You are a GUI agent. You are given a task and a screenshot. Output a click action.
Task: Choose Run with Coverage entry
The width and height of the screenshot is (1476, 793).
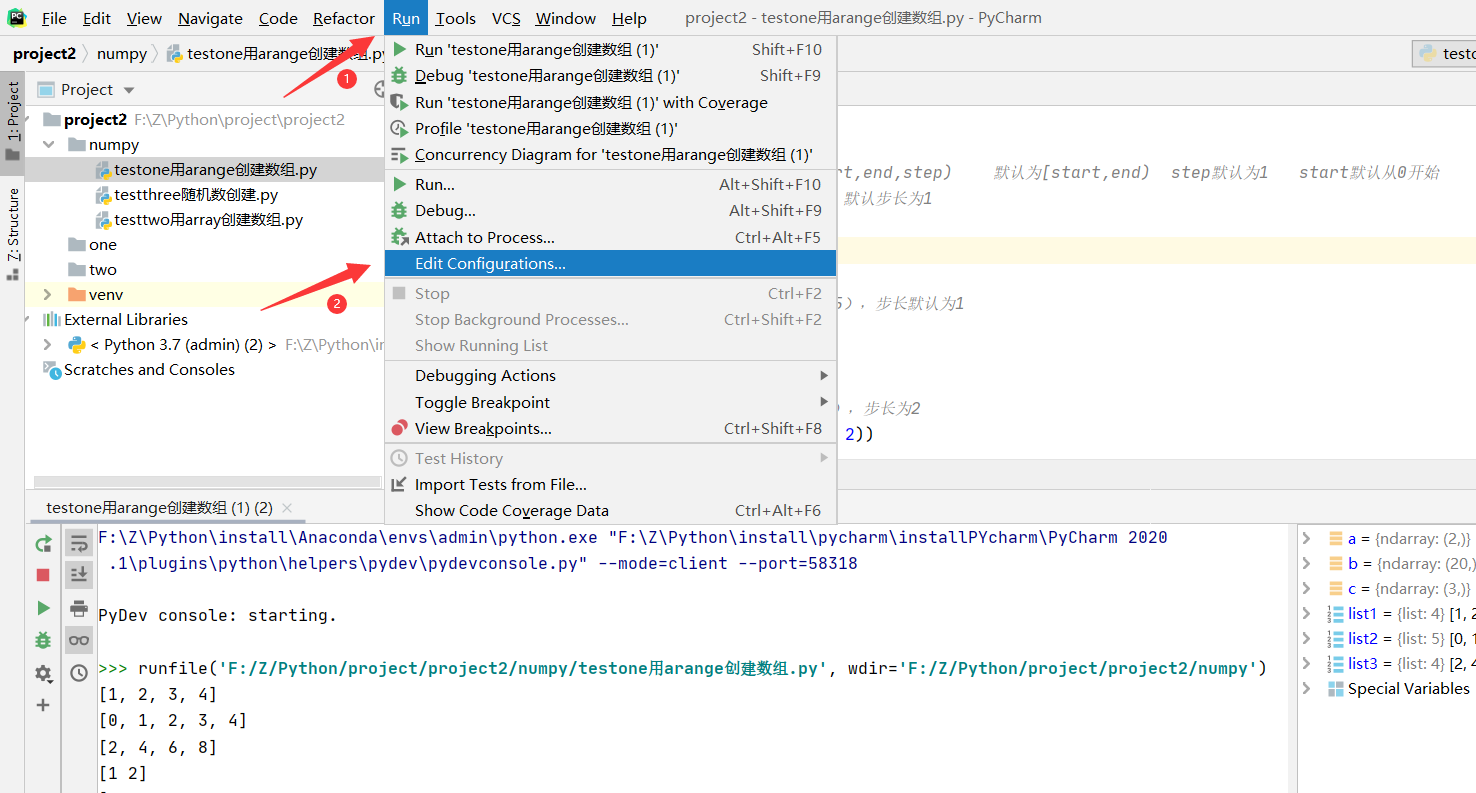tap(610, 102)
